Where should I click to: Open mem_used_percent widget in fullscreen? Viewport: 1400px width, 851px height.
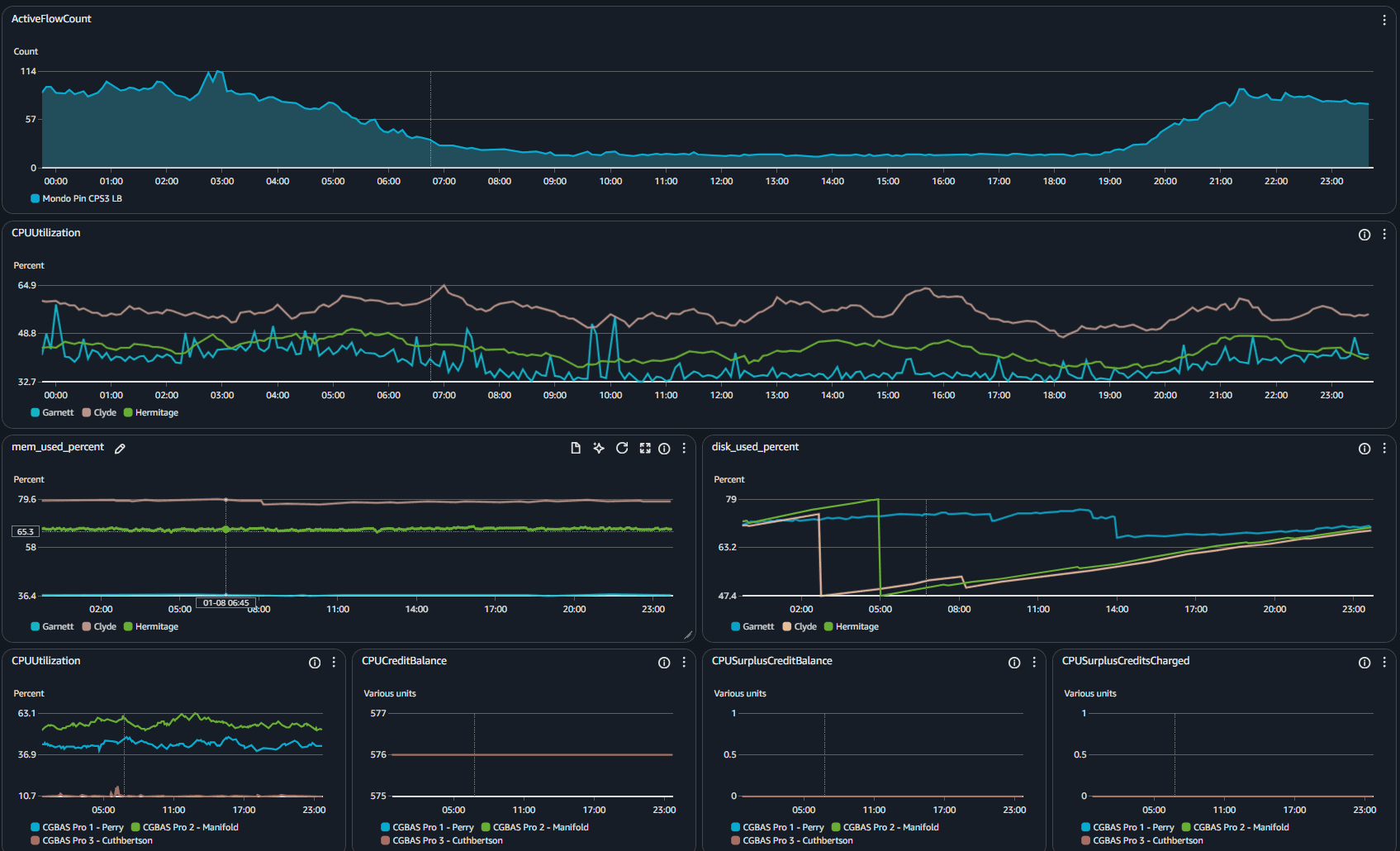pos(645,448)
